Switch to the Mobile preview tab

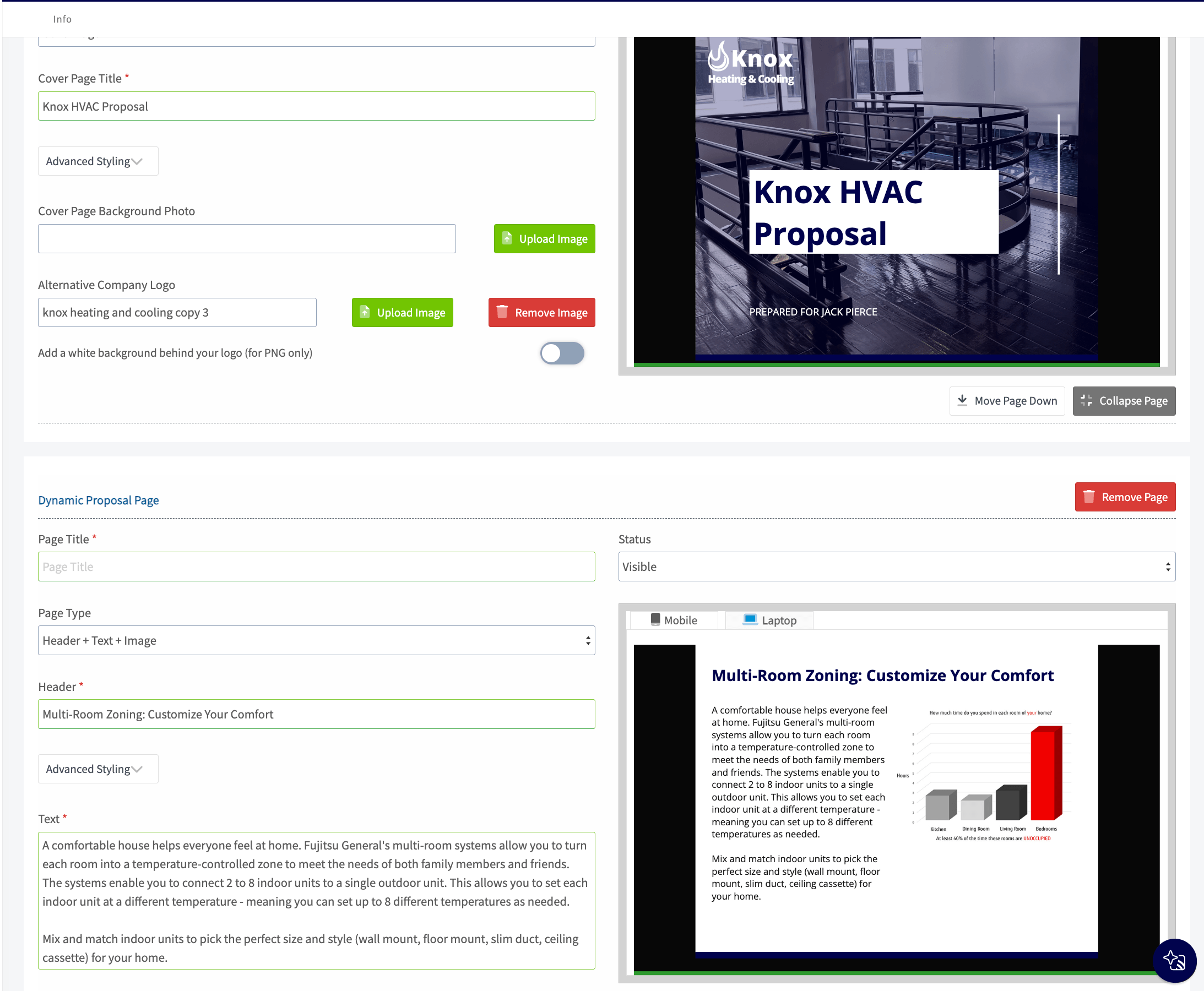[673, 620]
